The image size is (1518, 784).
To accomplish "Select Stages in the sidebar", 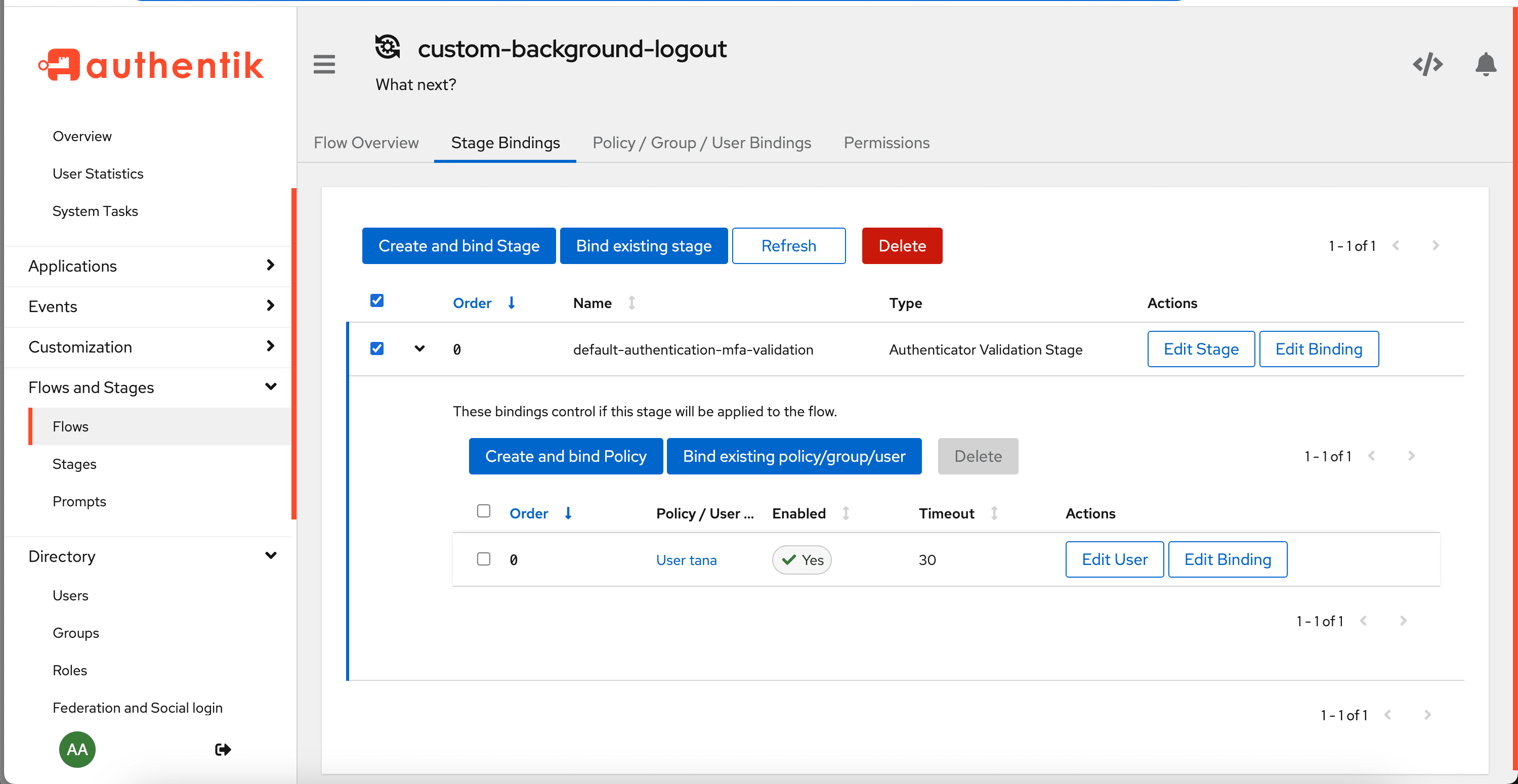I will pyautogui.click(x=74, y=463).
